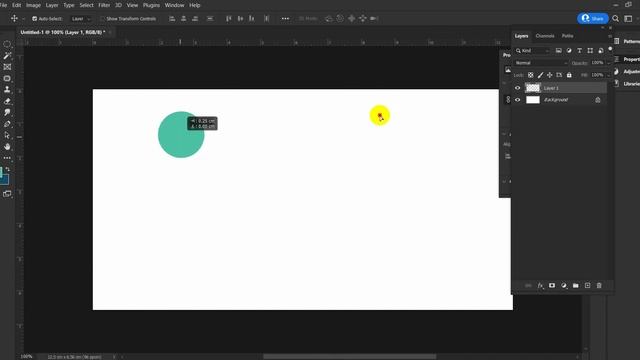Screen dimensions: 640x360
Task: Filter for pixel layers icon
Action: (558, 51)
